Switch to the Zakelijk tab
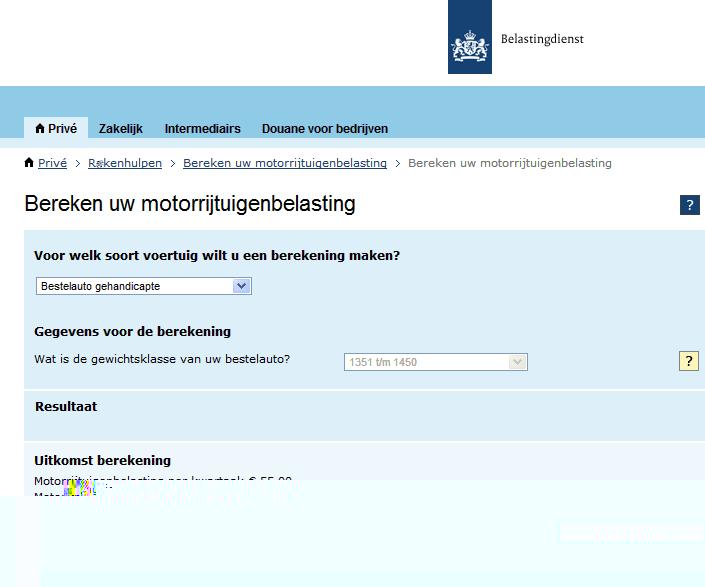This screenshot has width=705, height=587. pyautogui.click(x=120, y=129)
